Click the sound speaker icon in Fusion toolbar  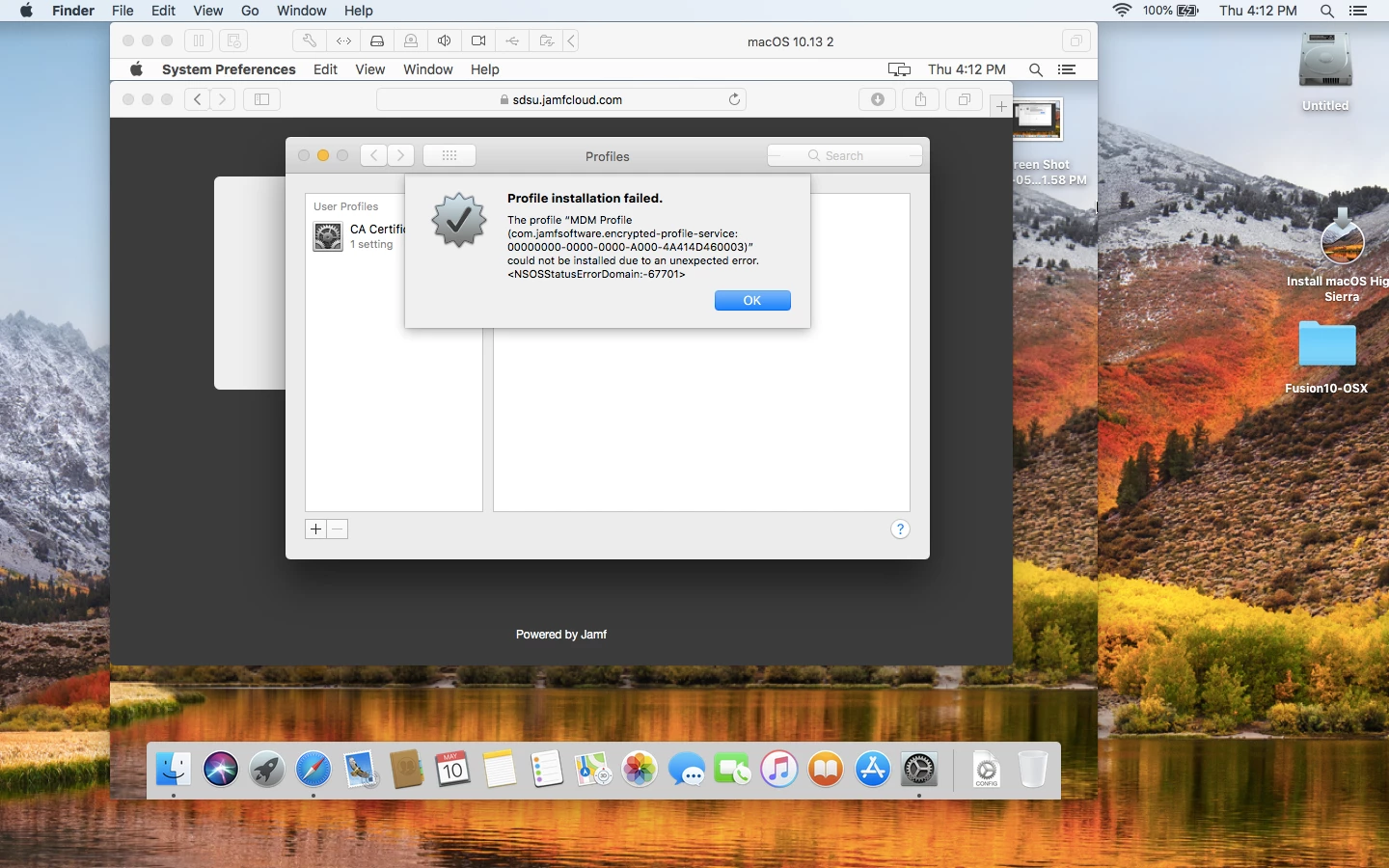tap(445, 41)
